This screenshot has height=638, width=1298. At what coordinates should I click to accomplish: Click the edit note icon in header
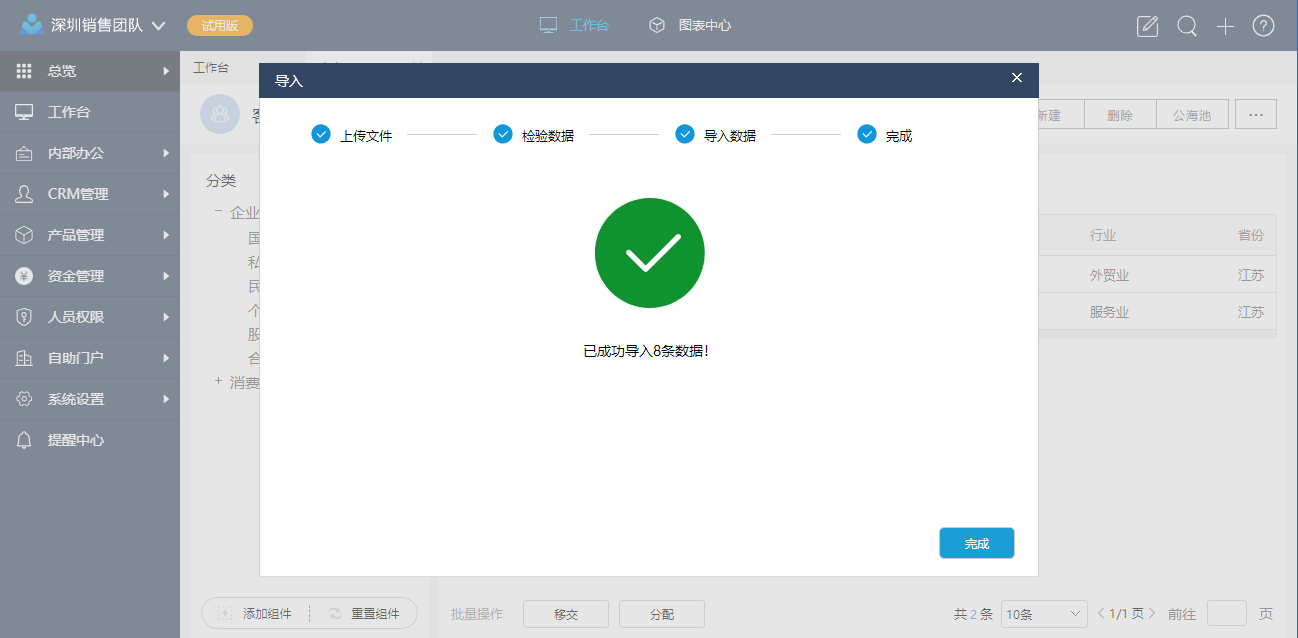pos(1147,26)
